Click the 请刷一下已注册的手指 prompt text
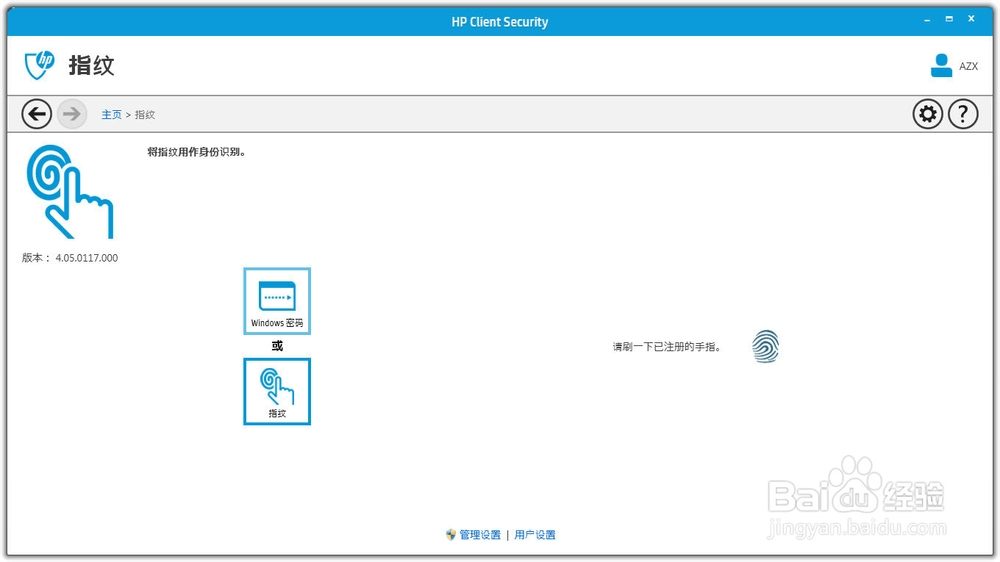Screen dimensions: 1000x562 [x=667, y=347]
